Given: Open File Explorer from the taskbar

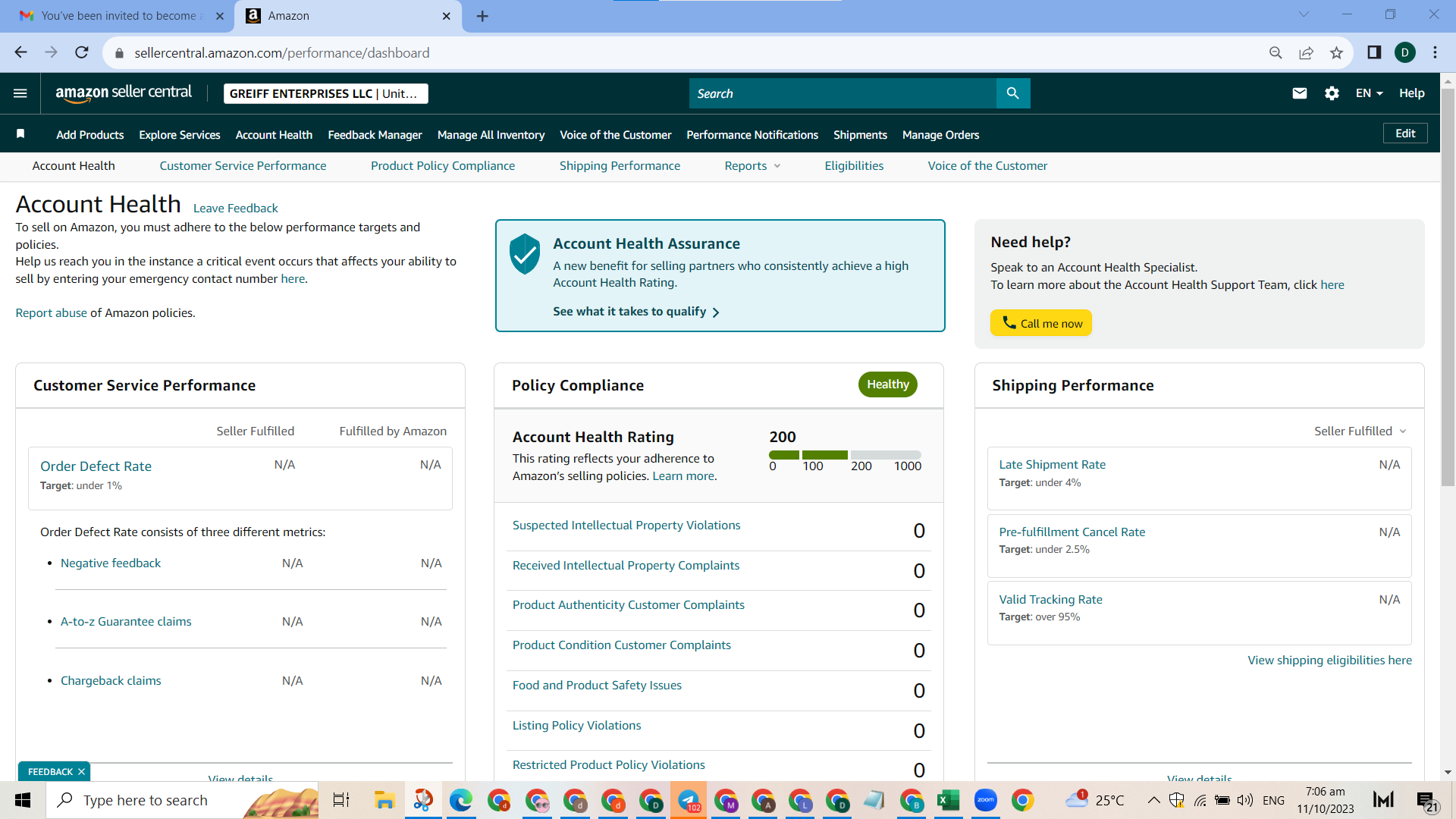Looking at the screenshot, I should click(x=384, y=800).
